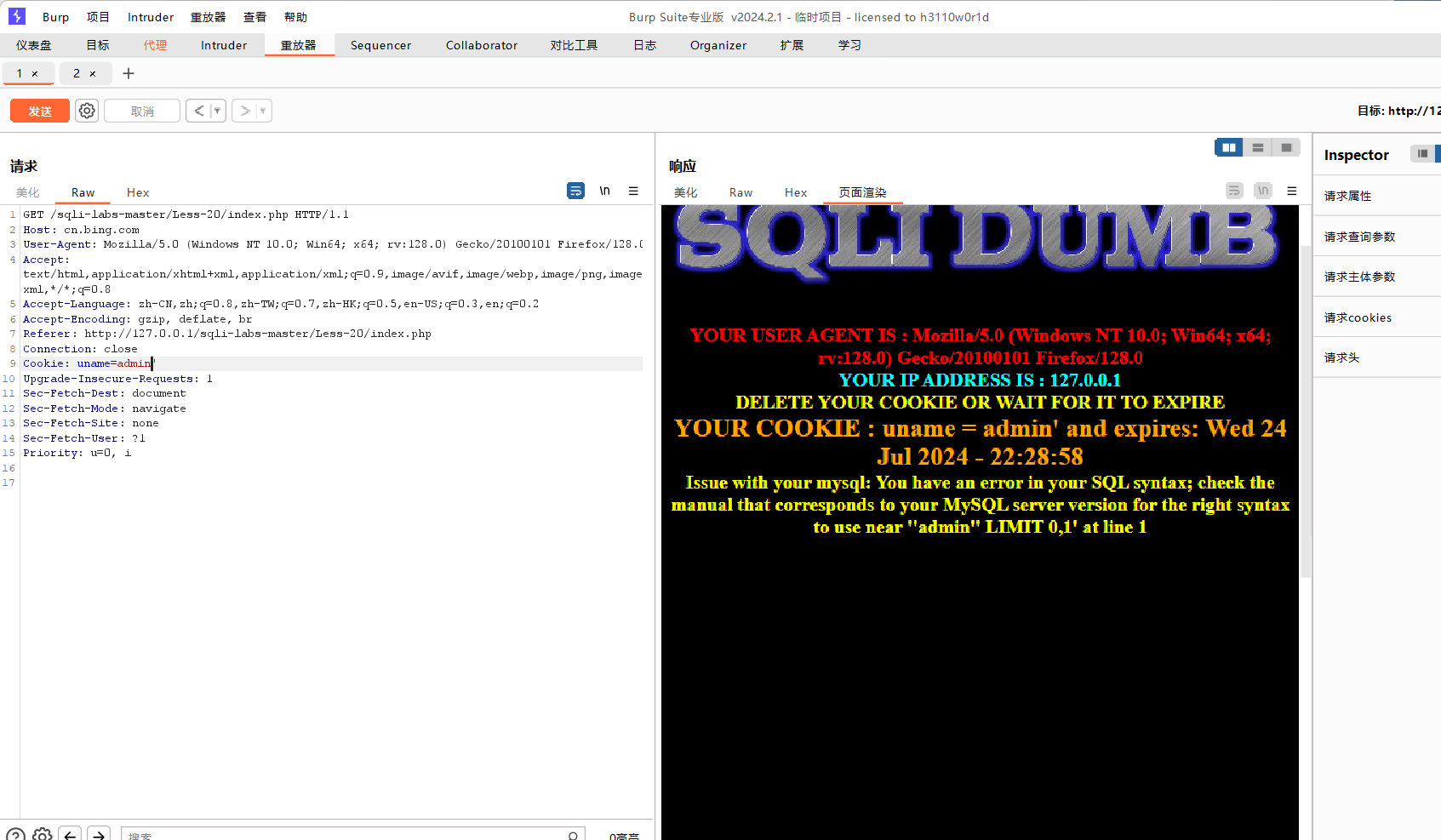The image size is (1441, 840).
Task: Expand the previous history dropdown arrow
Action: (218, 111)
